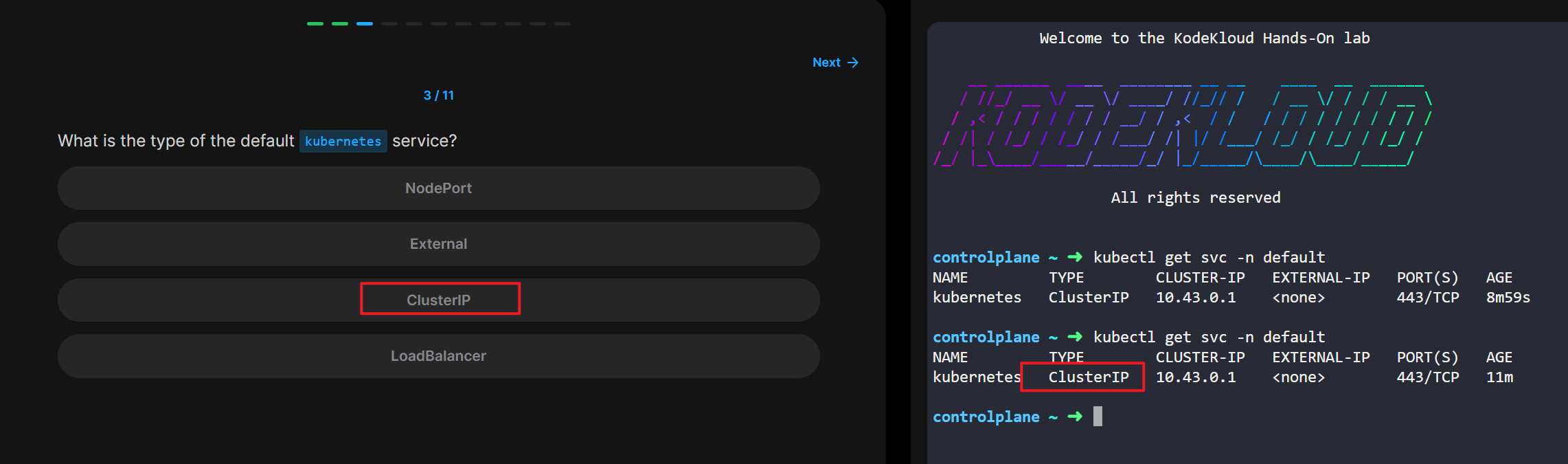The image size is (1568, 464).
Task: Click the question text about default service
Action: coord(257,141)
